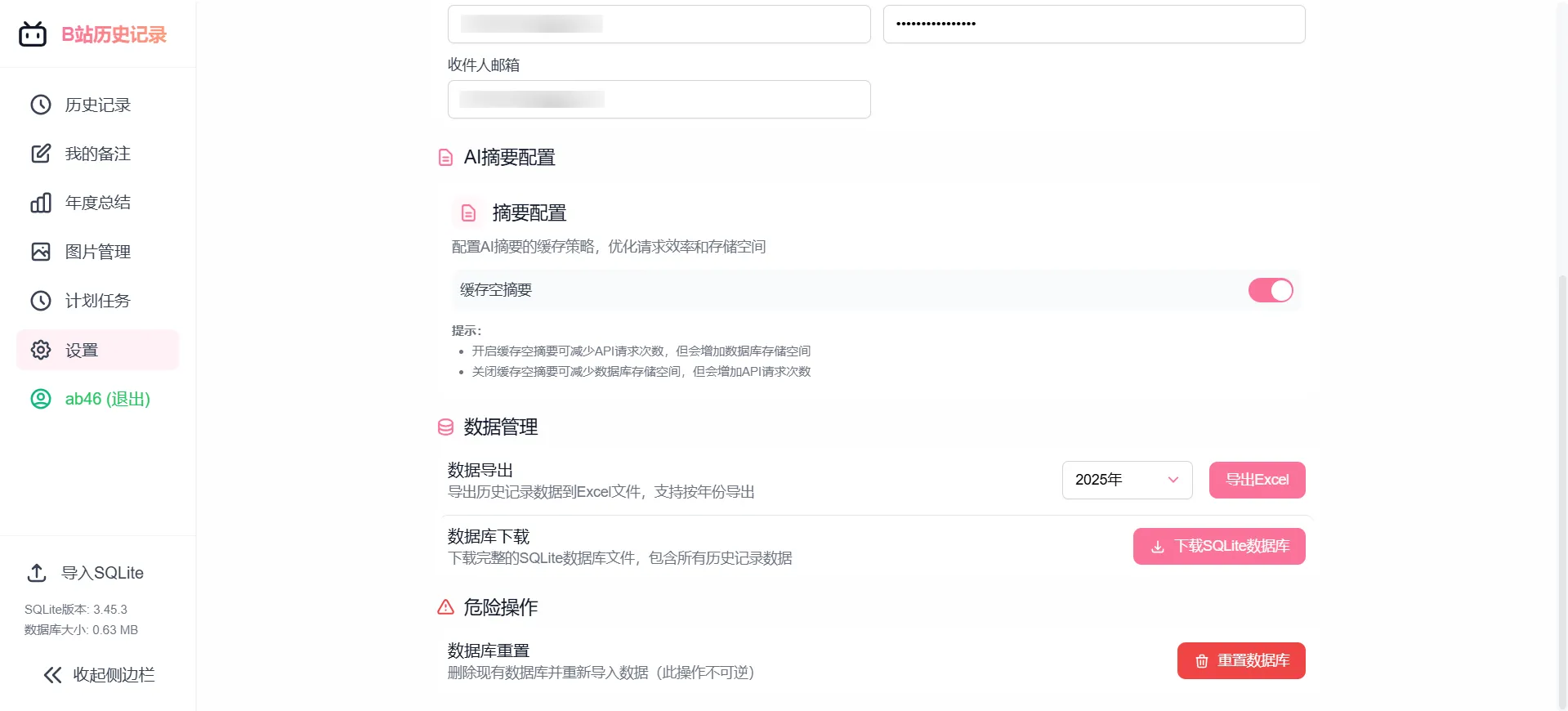Click the blurred input field left of the password field
Image resolution: width=1568 pixels, height=711 pixels.
pyautogui.click(x=659, y=24)
